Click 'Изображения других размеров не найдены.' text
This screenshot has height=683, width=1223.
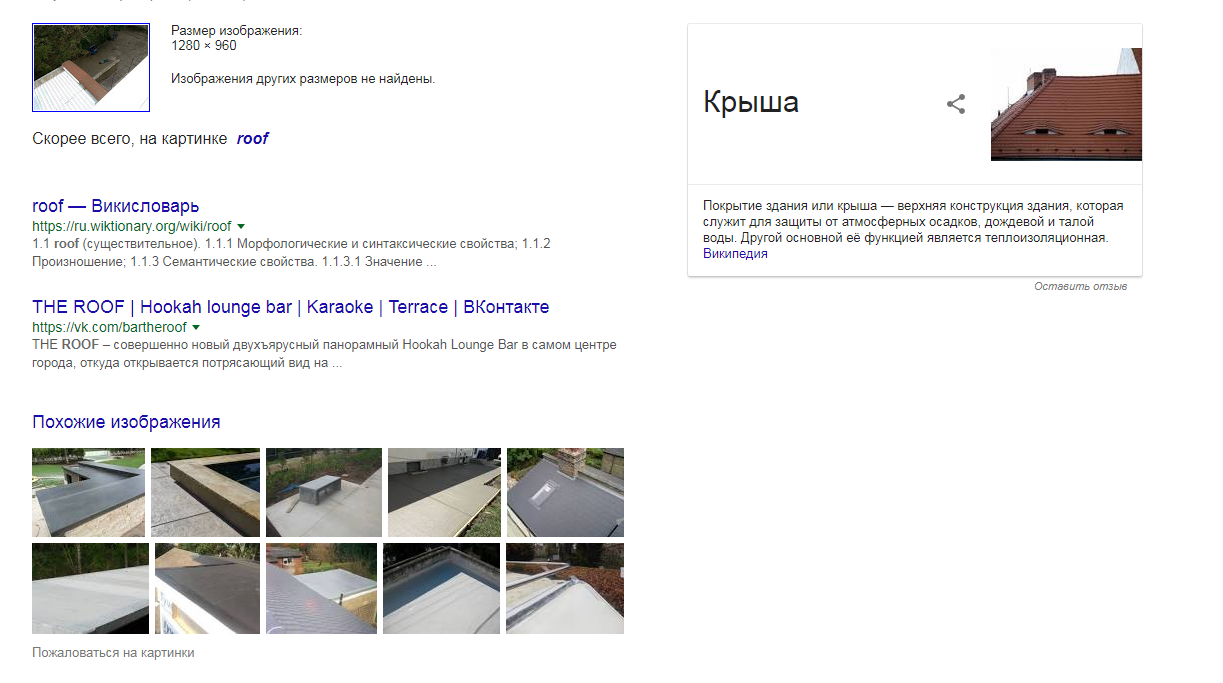point(303,78)
